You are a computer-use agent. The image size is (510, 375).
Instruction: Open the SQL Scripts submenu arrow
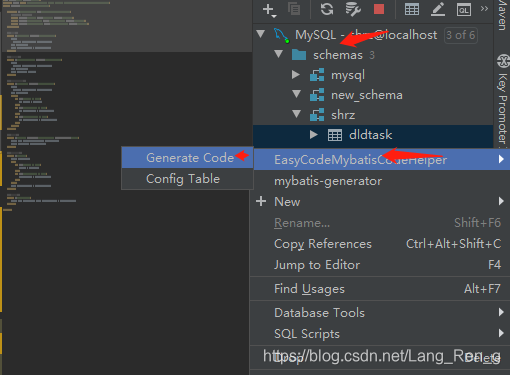pos(501,333)
